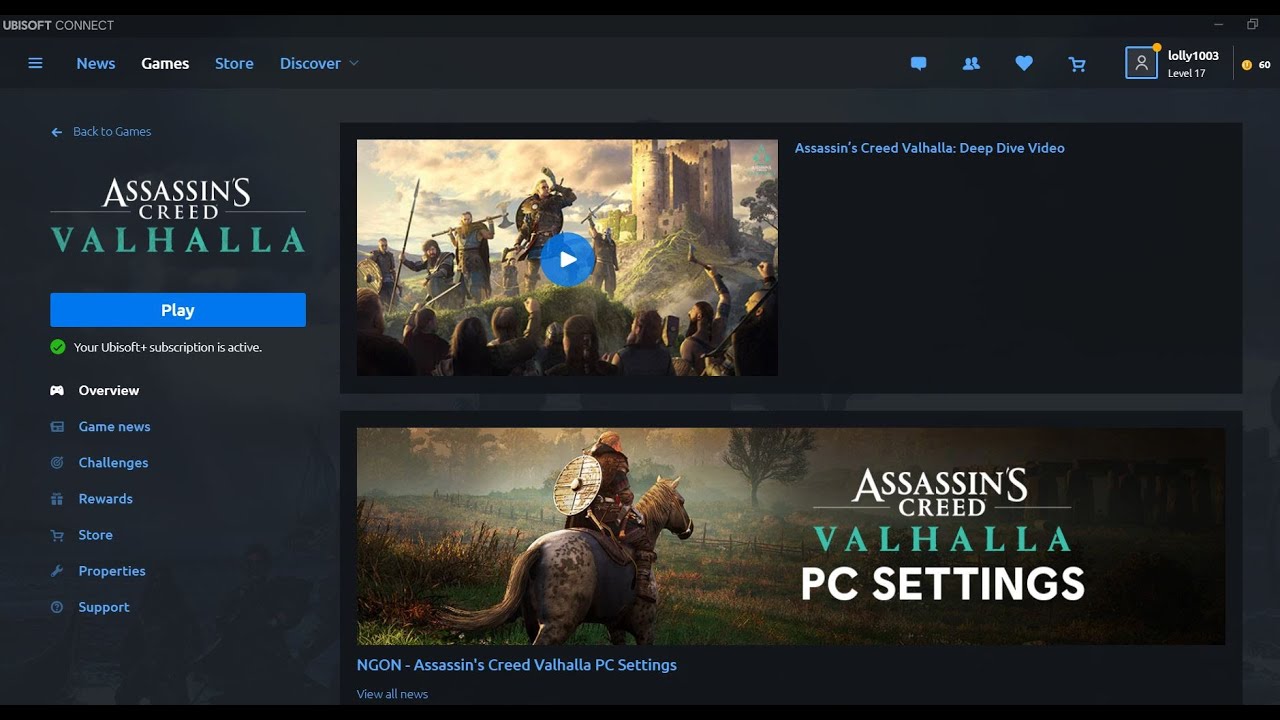Click the question mark icon beside Support
1280x720 pixels.
[x=57, y=607]
